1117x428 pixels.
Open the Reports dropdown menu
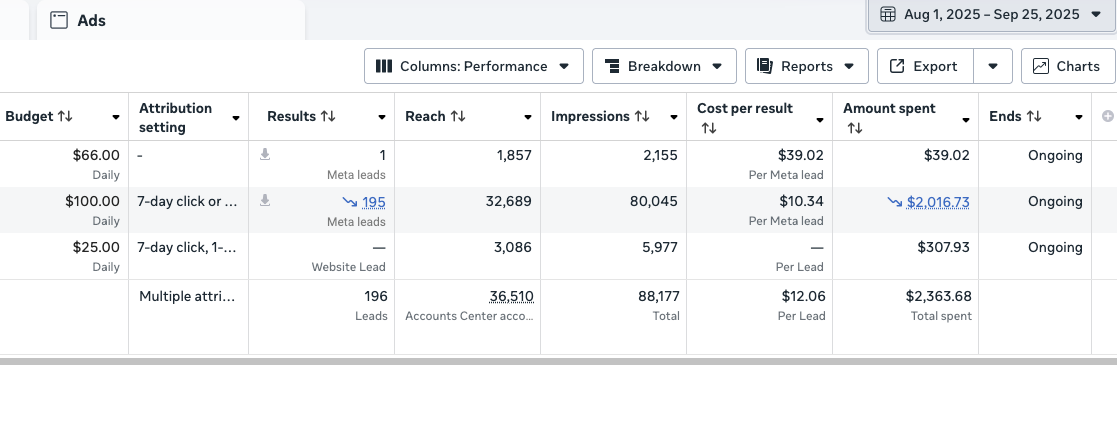806,66
